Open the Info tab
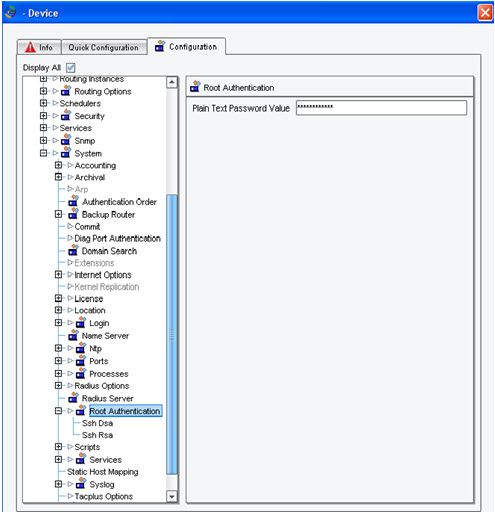Image resolution: width=495 pixels, height=514 pixels. [x=39, y=47]
